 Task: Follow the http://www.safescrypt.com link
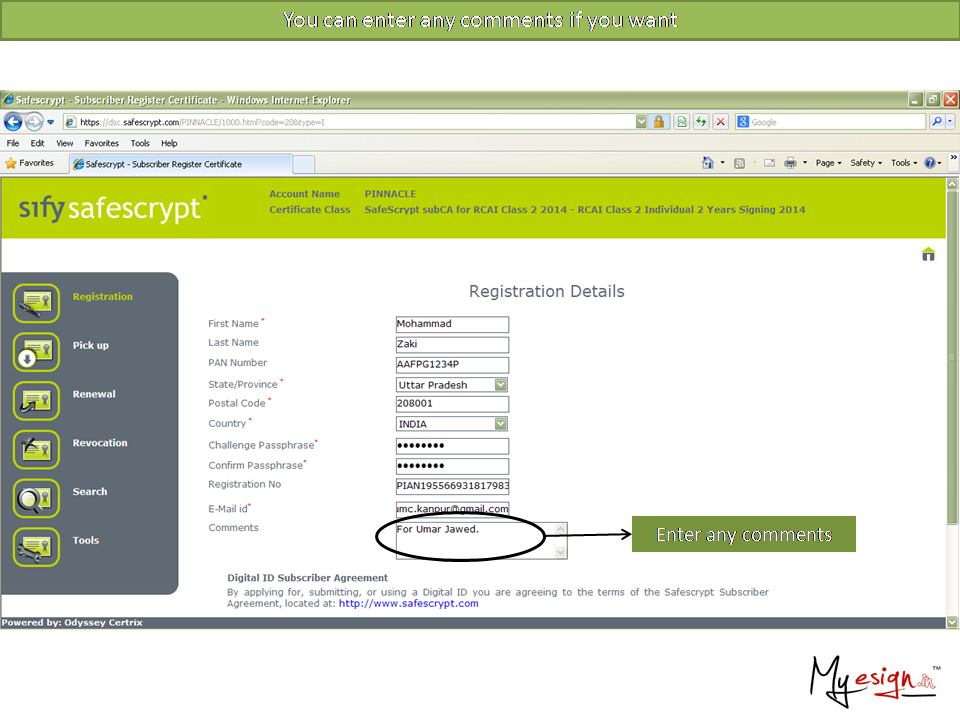coord(408,604)
